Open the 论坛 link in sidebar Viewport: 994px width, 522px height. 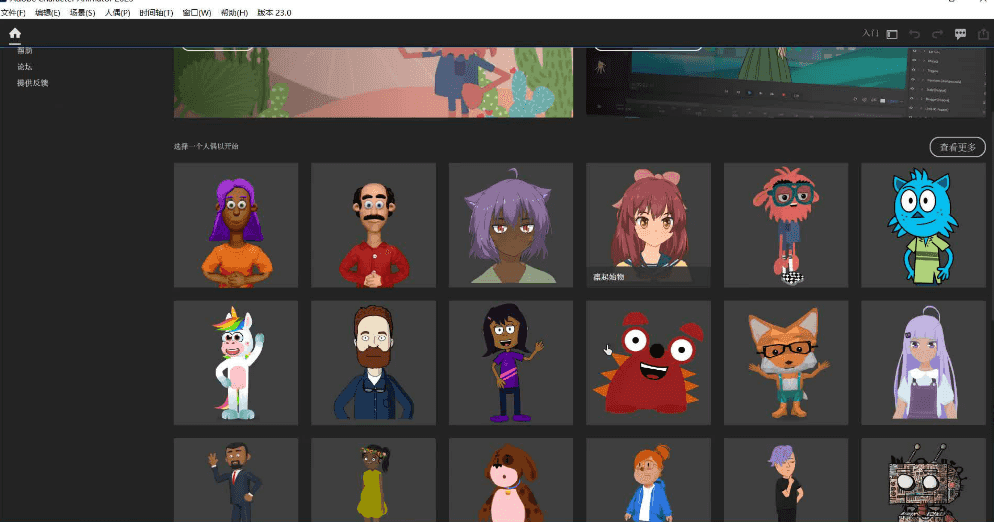click(x=25, y=66)
